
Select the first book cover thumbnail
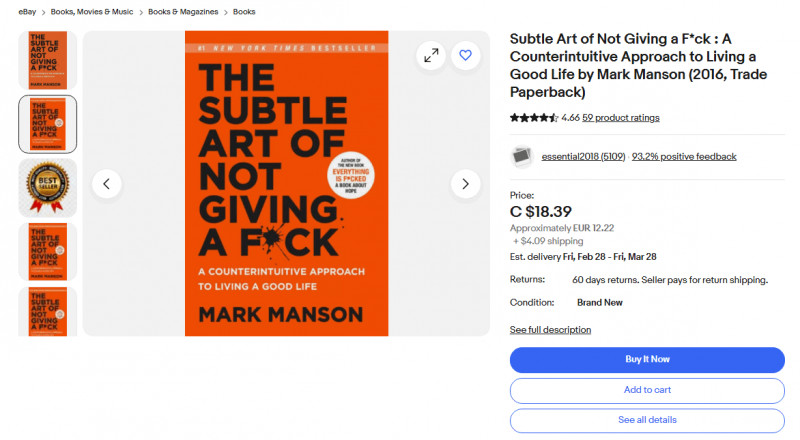click(x=48, y=60)
